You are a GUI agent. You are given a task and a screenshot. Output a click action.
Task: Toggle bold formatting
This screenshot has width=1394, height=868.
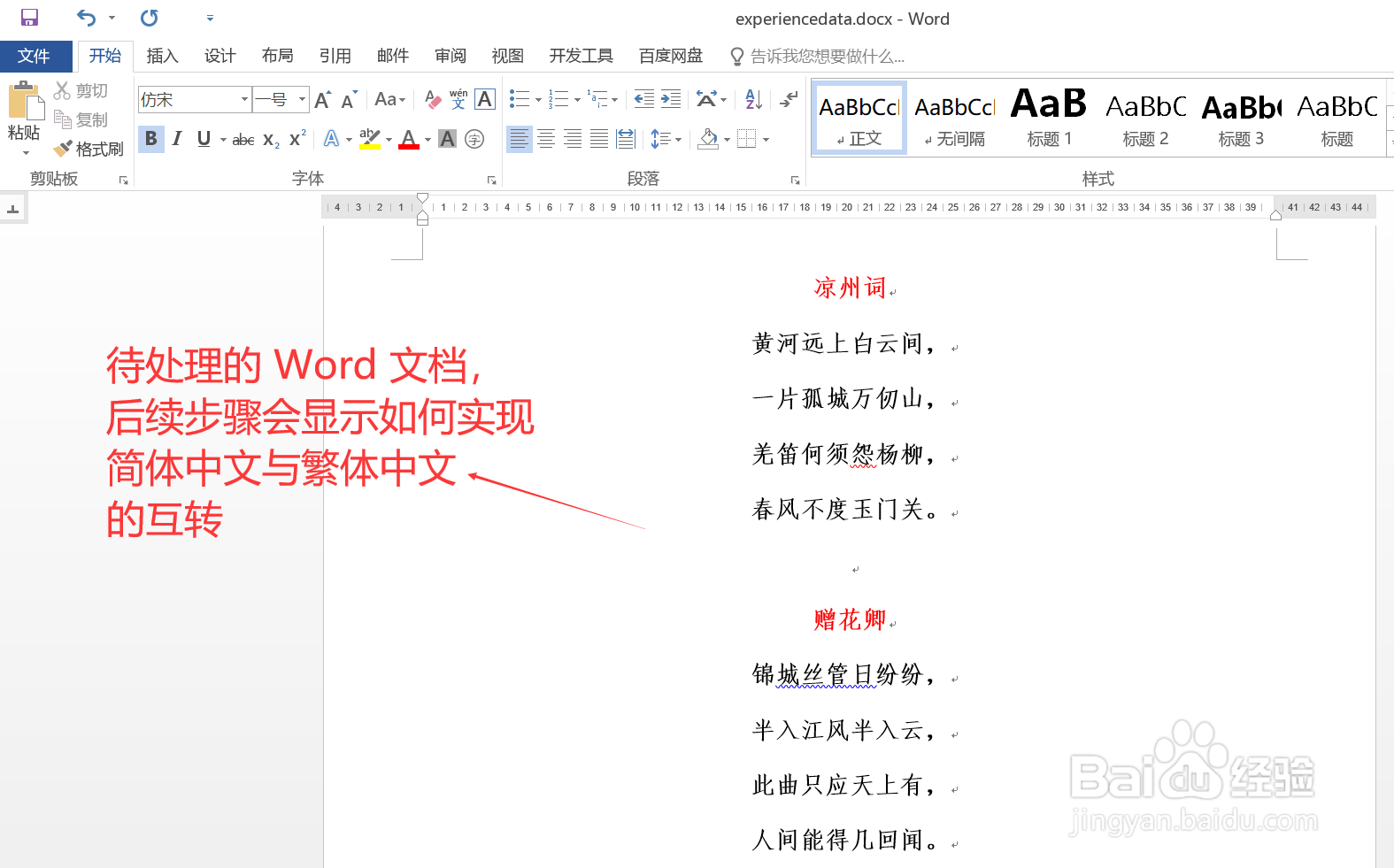(151, 139)
